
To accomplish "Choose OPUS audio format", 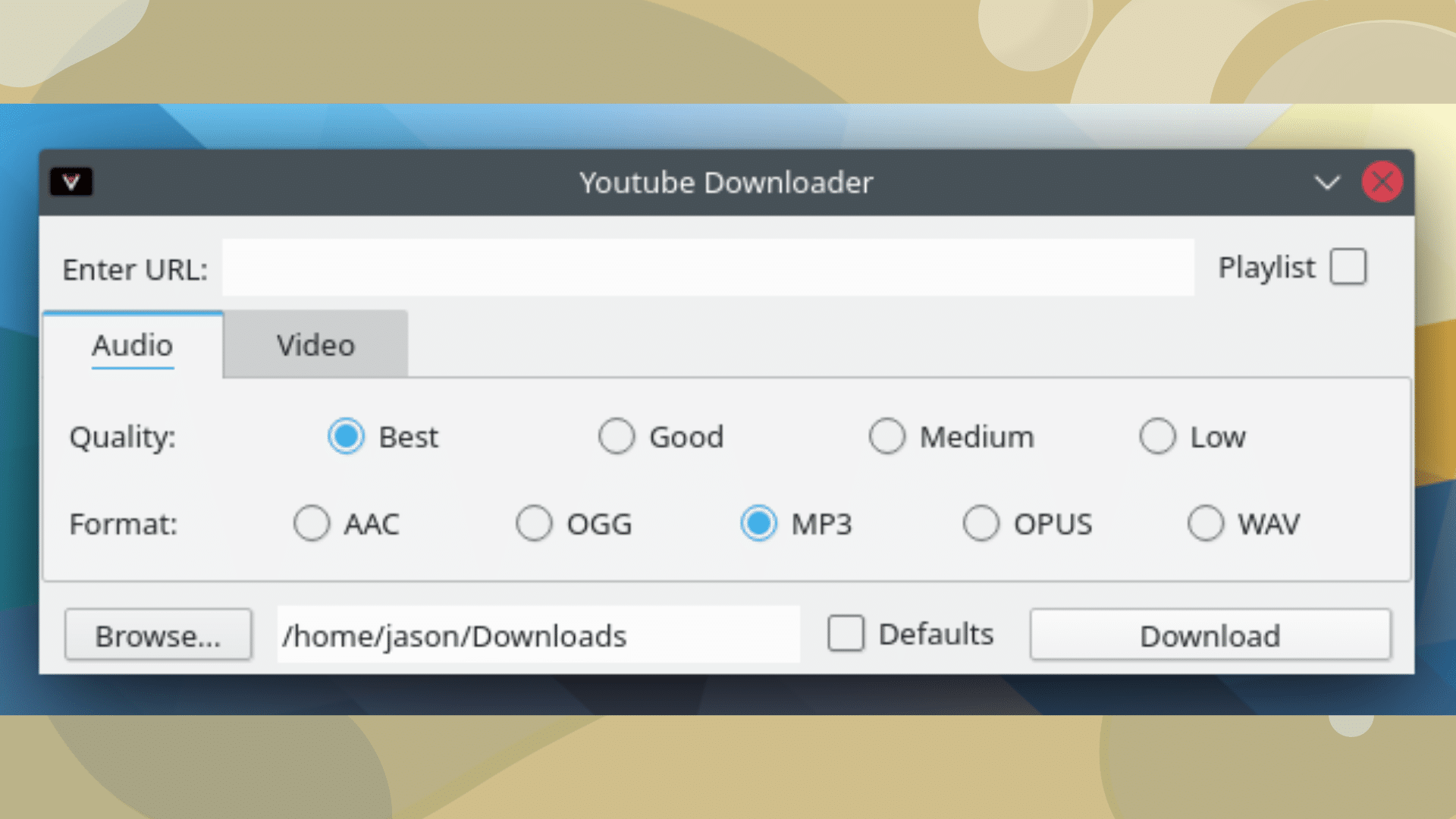I will (981, 523).
